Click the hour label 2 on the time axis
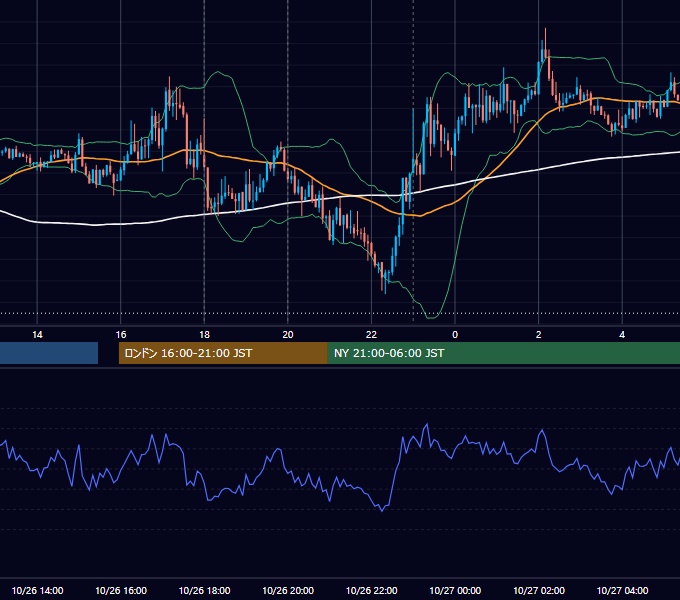The width and height of the screenshot is (680, 600). click(x=539, y=335)
